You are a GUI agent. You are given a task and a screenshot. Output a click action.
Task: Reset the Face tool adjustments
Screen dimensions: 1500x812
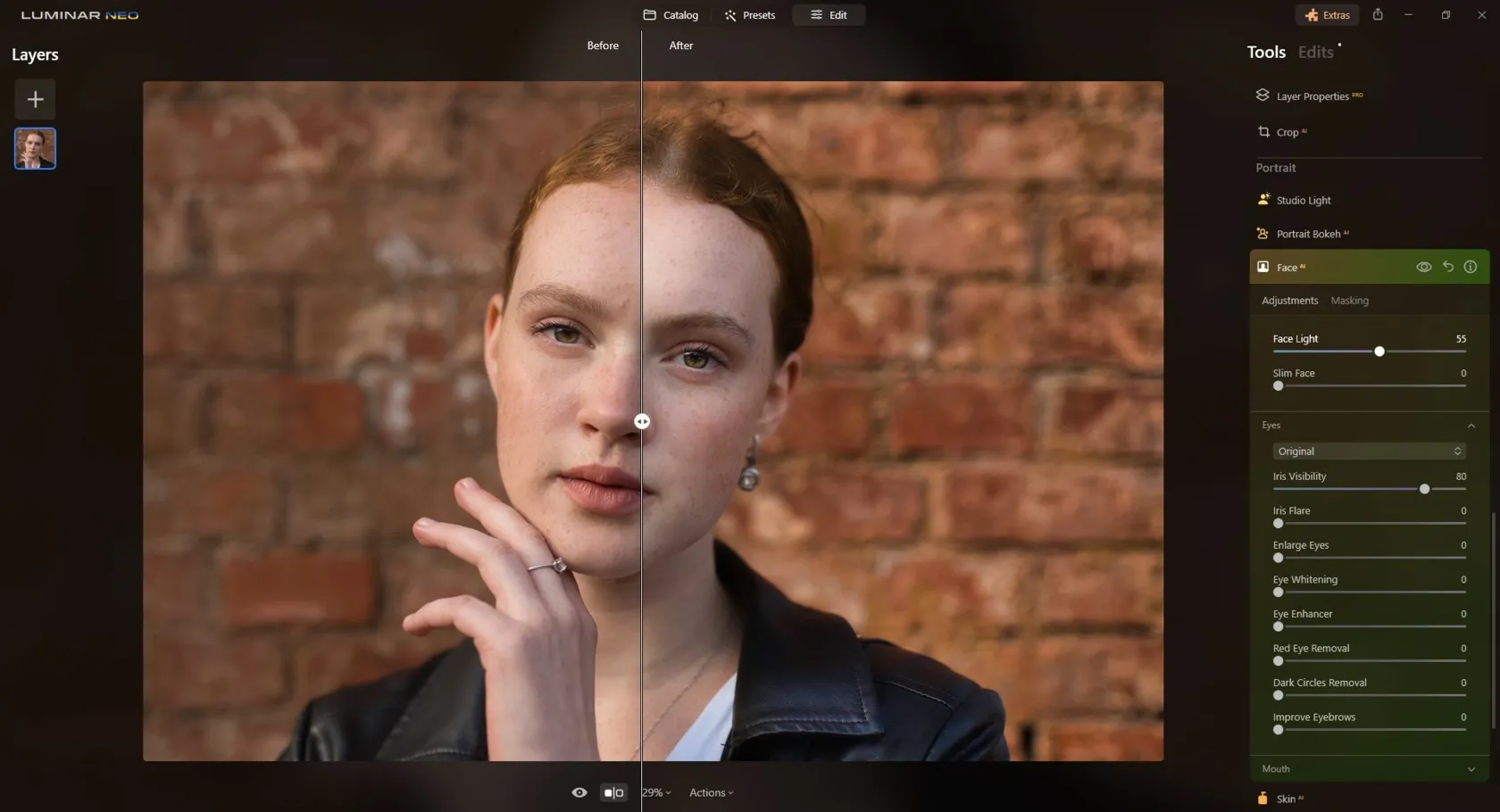pyautogui.click(x=1447, y=267)
